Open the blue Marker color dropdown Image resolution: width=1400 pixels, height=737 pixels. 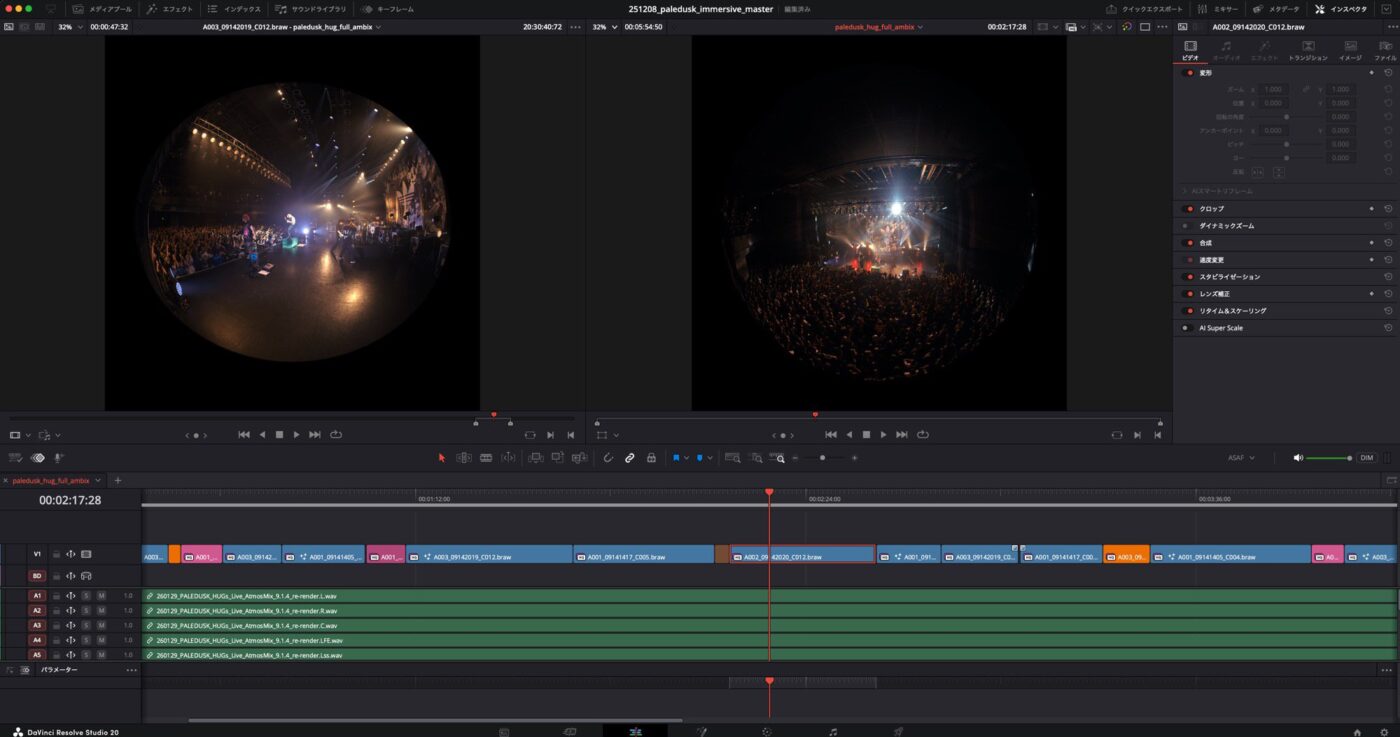click(711, 458)
